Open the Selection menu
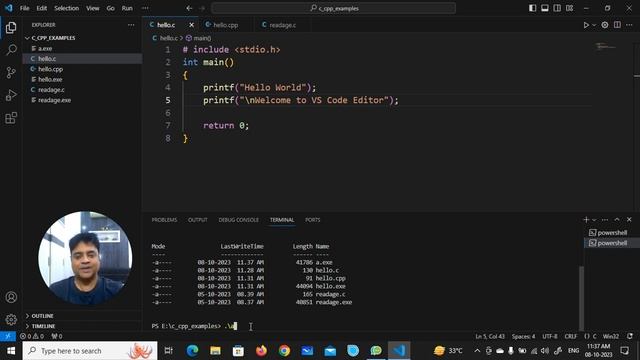Image resolution: width=640 pixels, height=360 pixels. click(67, 8)
